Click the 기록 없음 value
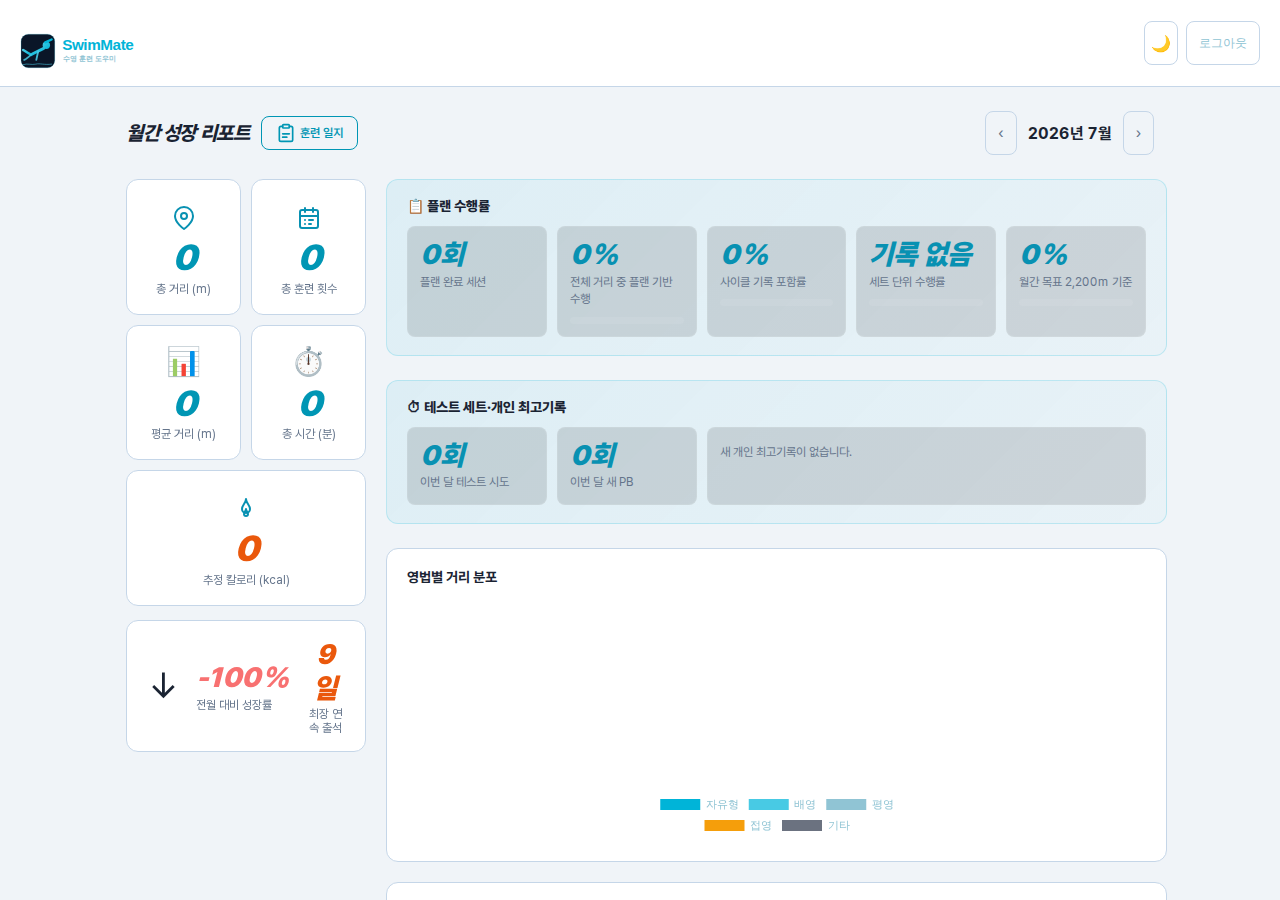This screenshot has height=900, width=1280. [920, 254]
